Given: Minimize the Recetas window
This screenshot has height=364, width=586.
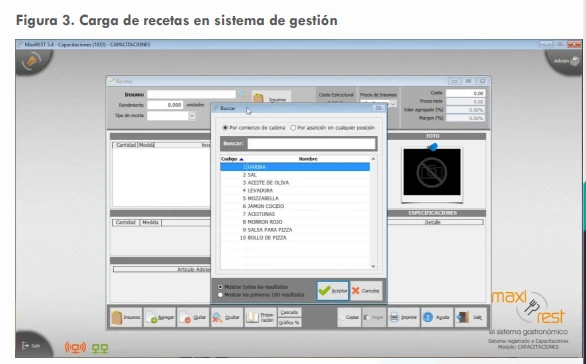Looking at the screenshot, I should click(x=454, y=81).
